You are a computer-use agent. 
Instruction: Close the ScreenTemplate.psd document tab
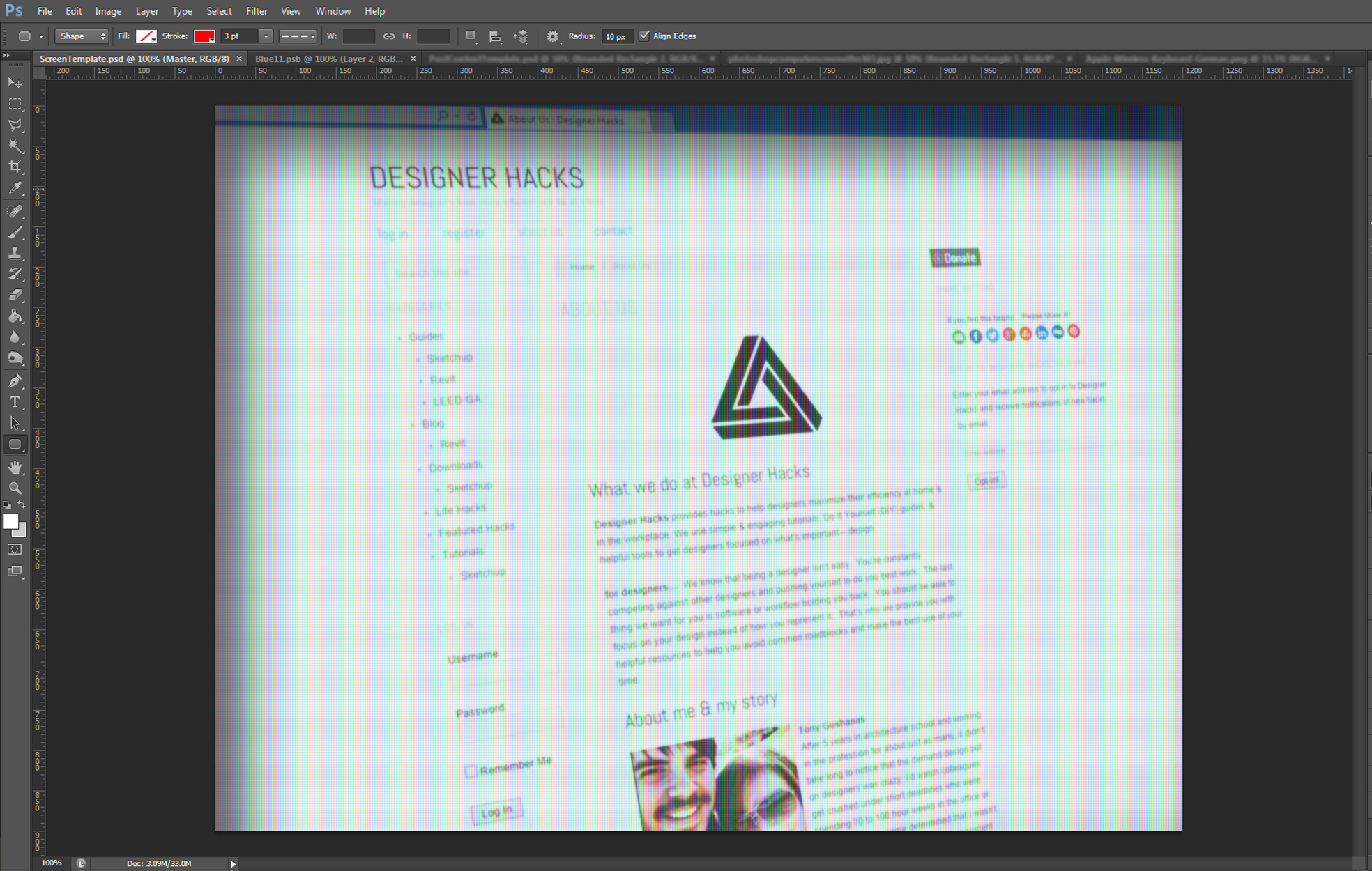239,59
